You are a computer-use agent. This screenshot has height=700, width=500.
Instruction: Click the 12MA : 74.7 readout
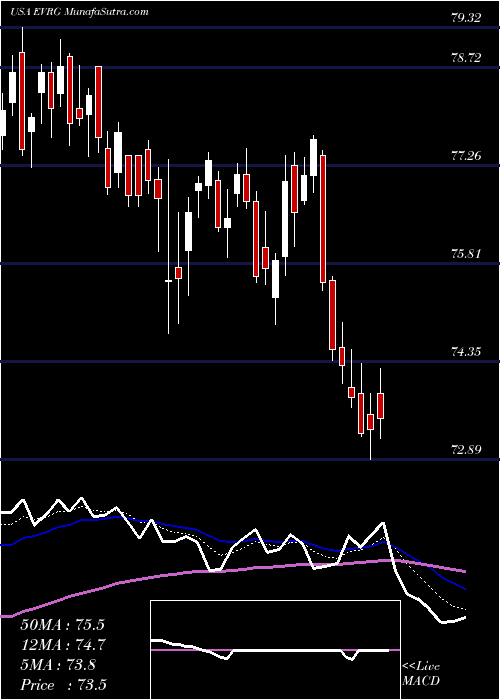coord(62,645)
